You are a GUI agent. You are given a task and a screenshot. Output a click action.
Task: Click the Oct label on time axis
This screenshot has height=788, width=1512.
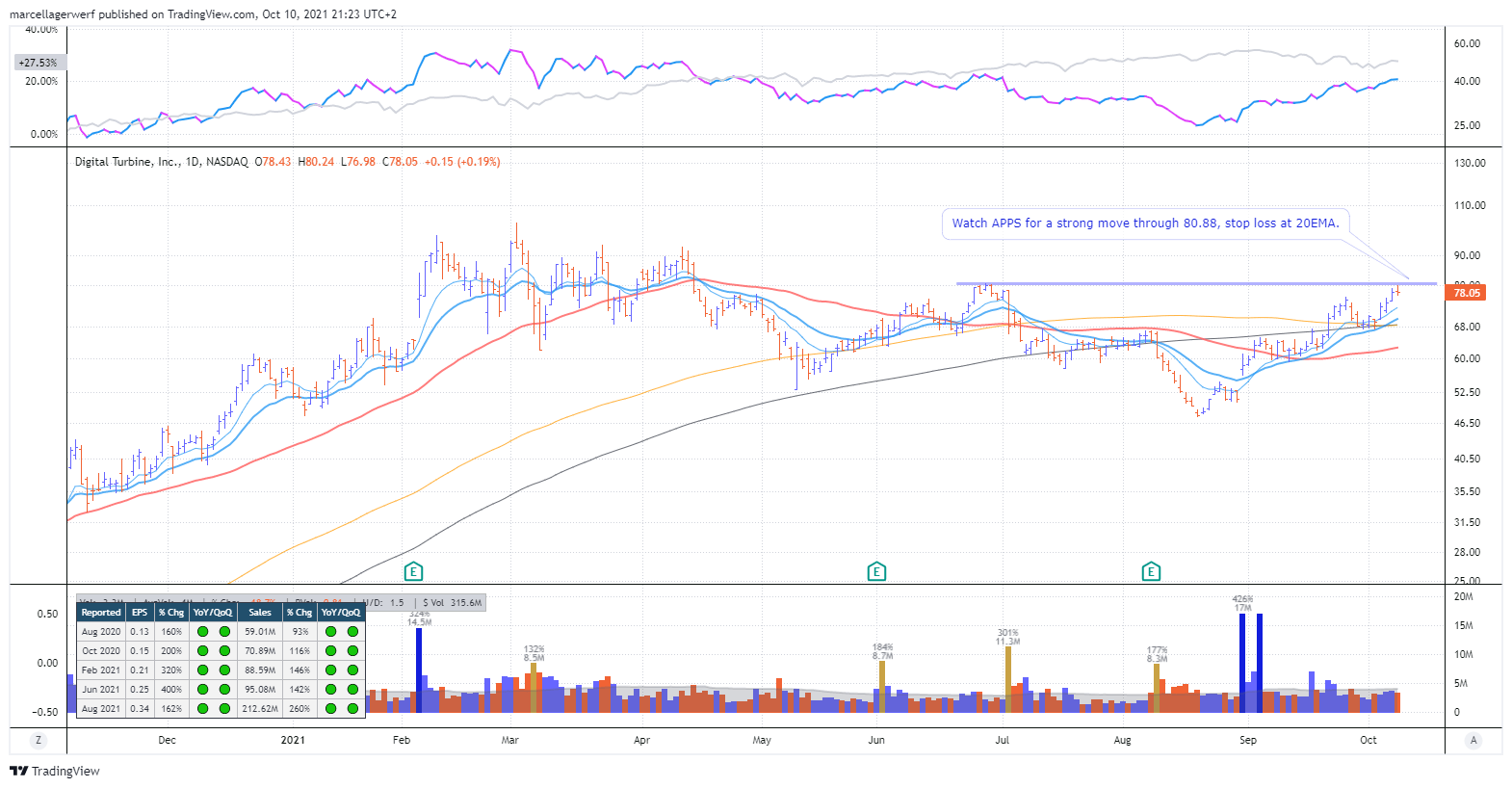point(1369,740)
